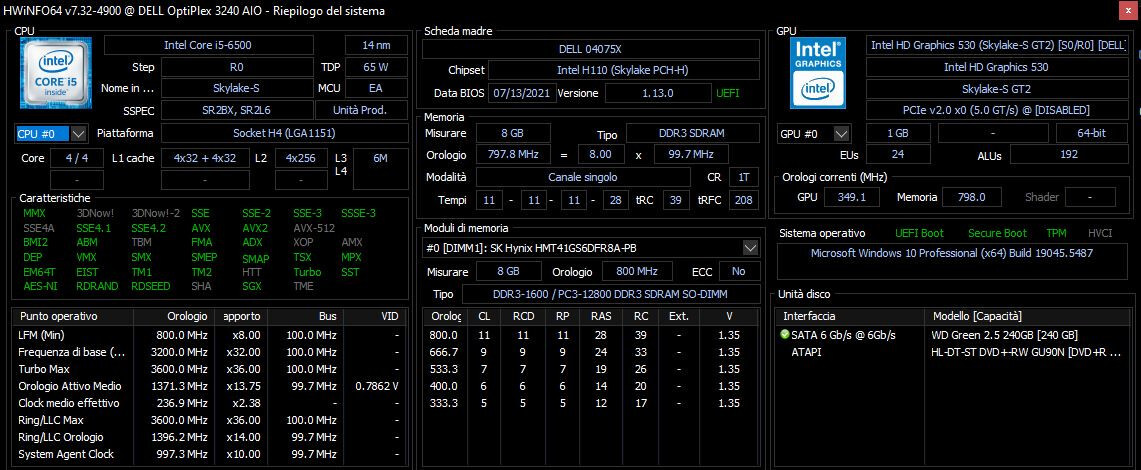Image resolution: width=1141 pixels, height=470 pixels.
Task: Click the Intel Graphics logo
Action: point(818,73)
